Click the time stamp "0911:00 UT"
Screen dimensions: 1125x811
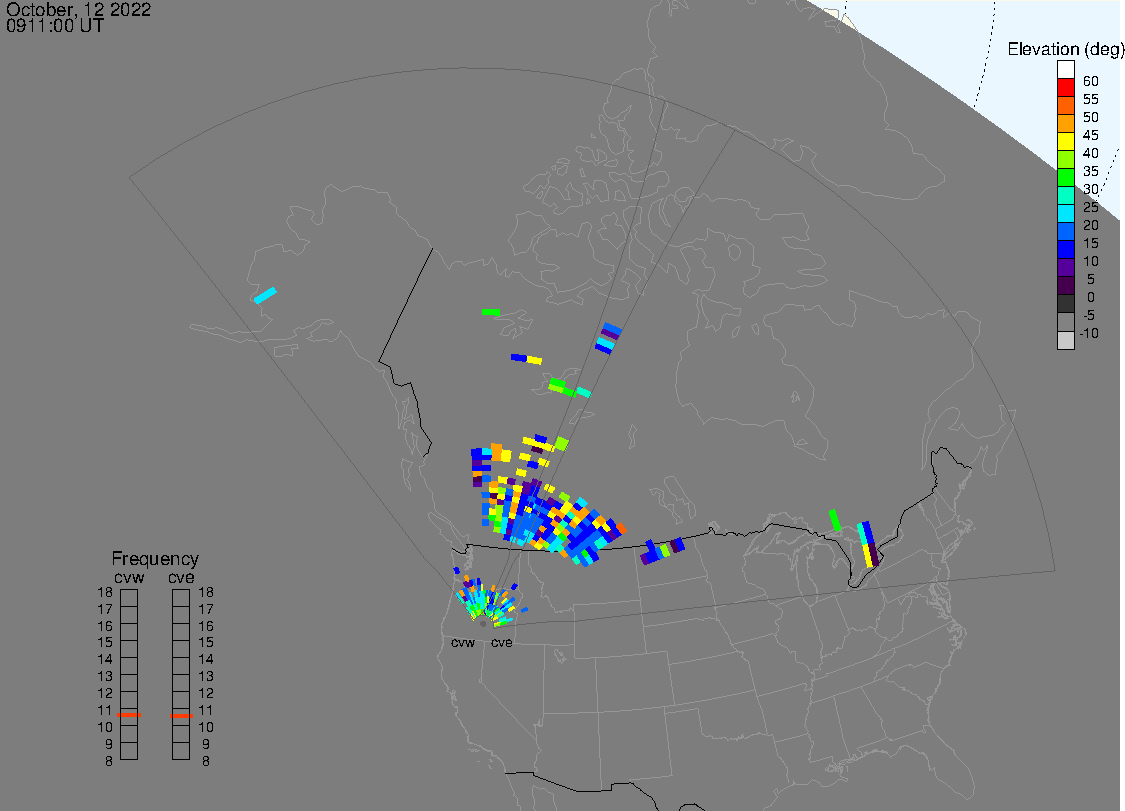pyautogui.click(x=55, y=26)
